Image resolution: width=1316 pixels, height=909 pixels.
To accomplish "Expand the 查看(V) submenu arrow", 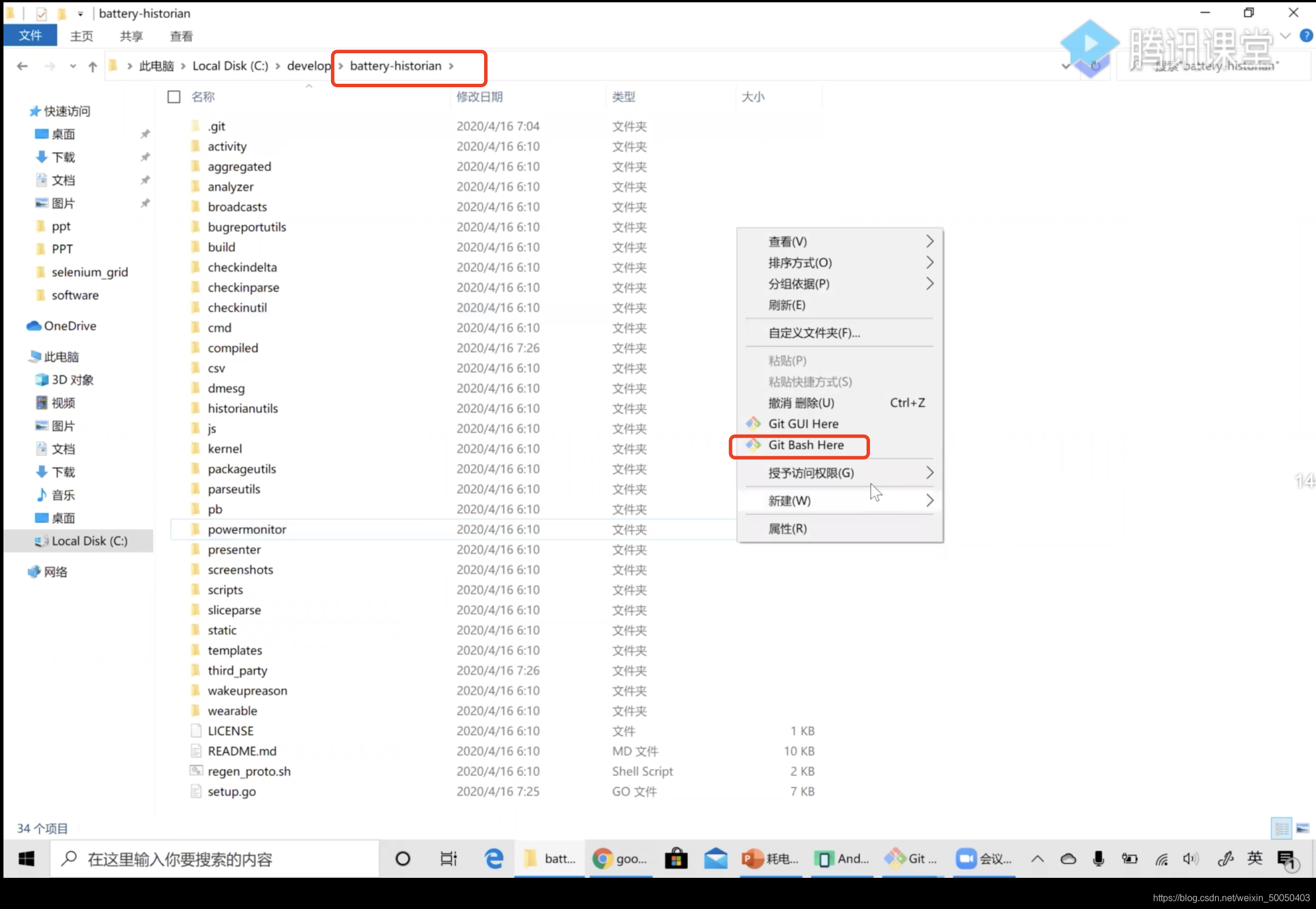I will click(930, 241).
